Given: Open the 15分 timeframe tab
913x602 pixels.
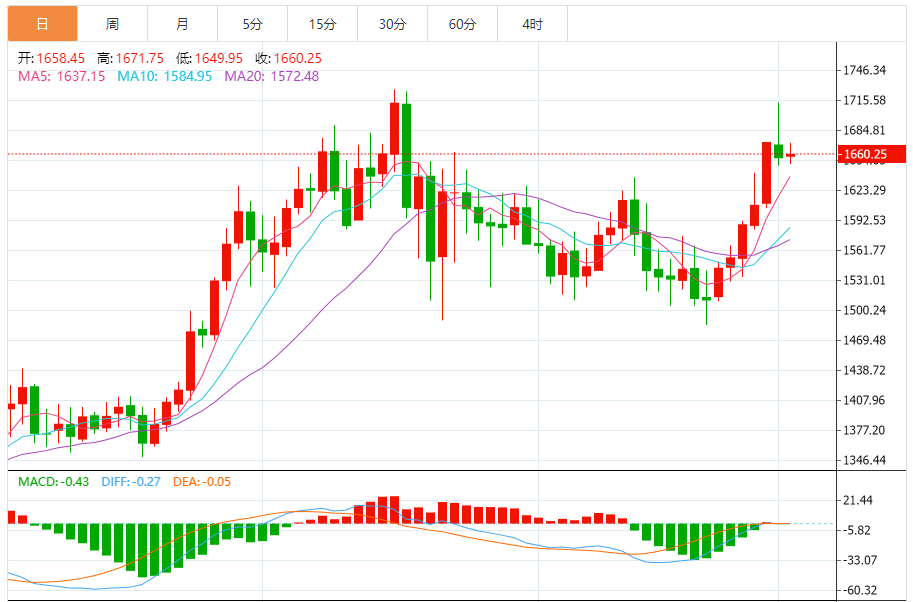Looking at the screenshot, I should (322, 24).
